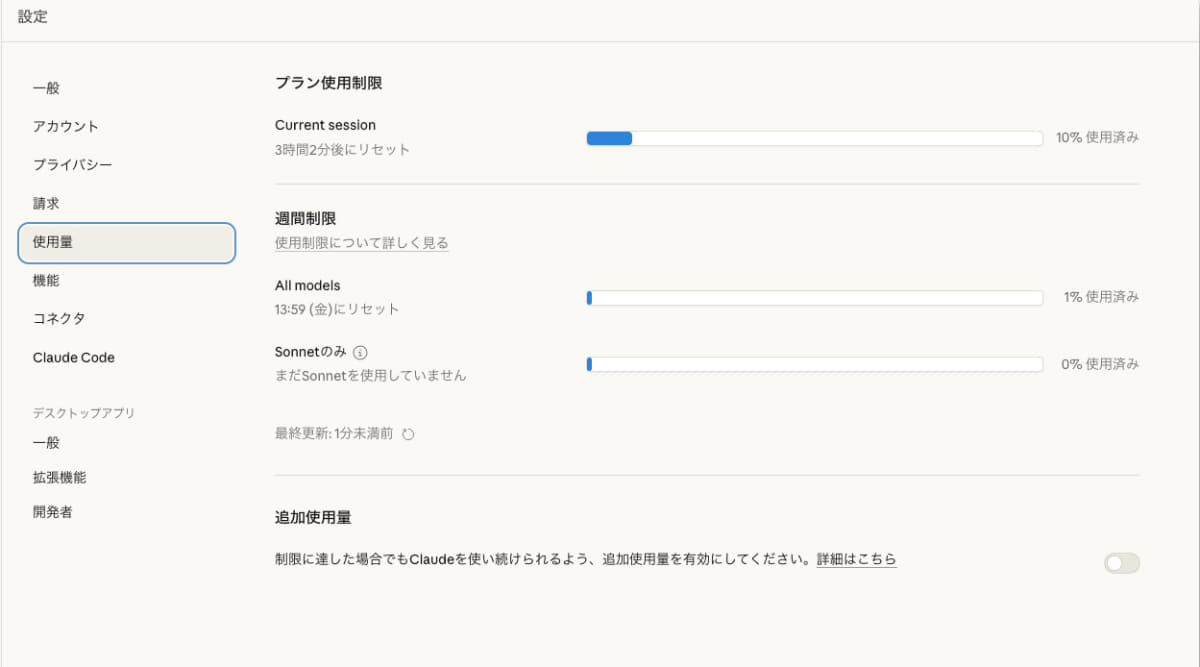
Task: Click the Sonnetのみ usage progress bar
Action: pos(814,364)
